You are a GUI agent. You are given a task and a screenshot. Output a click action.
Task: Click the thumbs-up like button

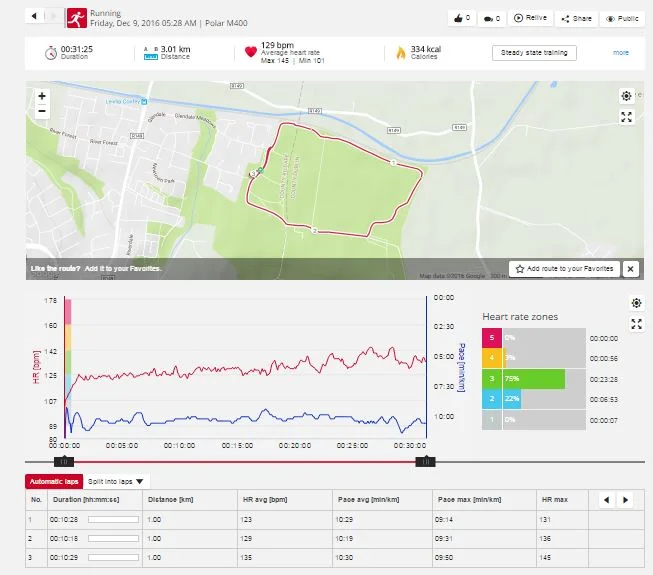459,18
